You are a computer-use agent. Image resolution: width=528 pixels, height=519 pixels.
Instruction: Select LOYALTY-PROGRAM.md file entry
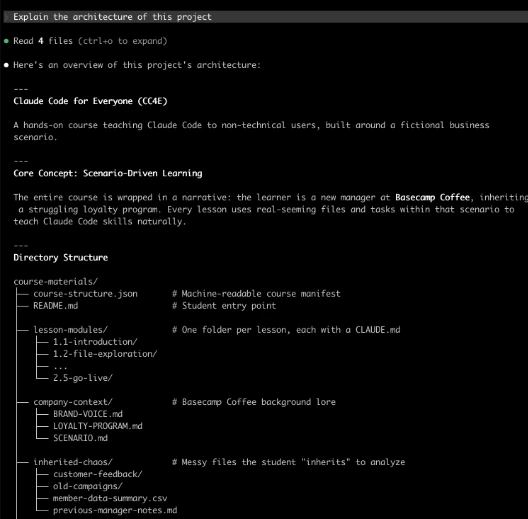click(x=98, y=426)
